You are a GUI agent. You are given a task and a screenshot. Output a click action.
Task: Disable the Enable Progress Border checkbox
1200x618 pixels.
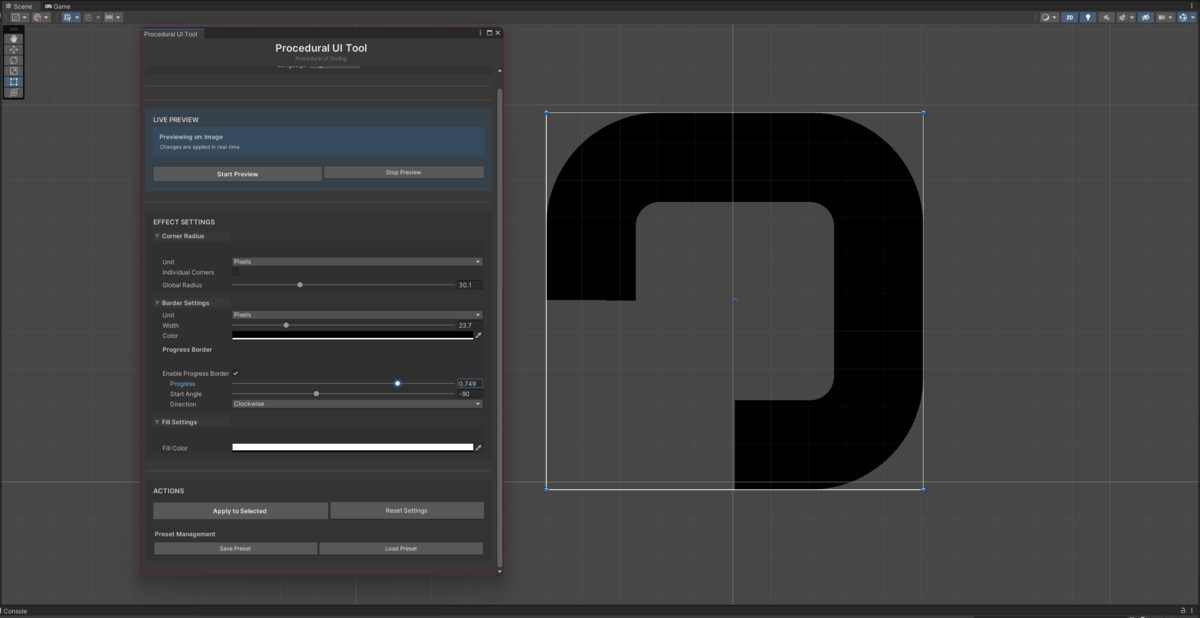(236, 373)
